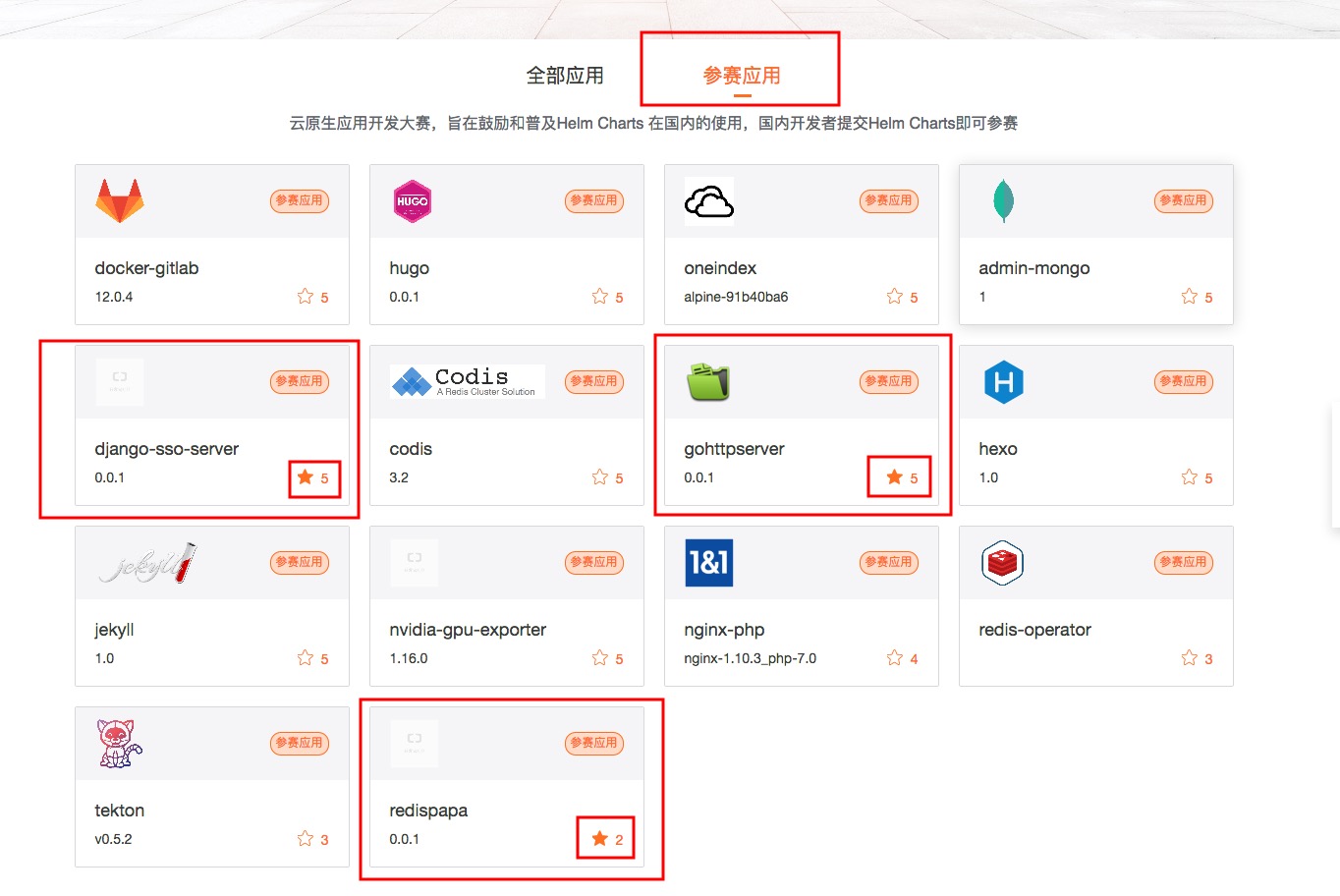
Task: Remove the star from redispapa
Action: pyautogui.click(x=600, y=839)
